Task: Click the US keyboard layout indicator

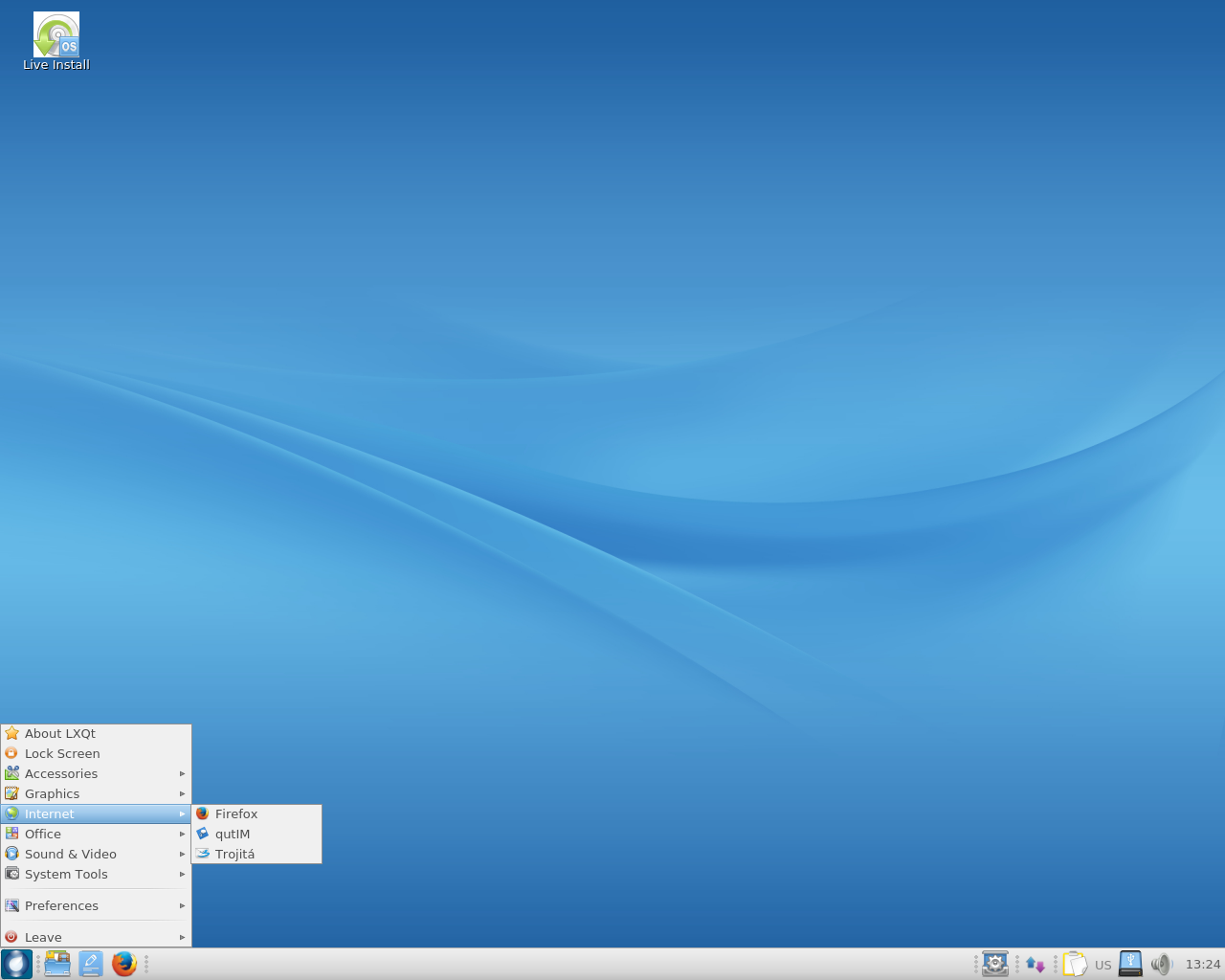Action: coord(1103,965)
